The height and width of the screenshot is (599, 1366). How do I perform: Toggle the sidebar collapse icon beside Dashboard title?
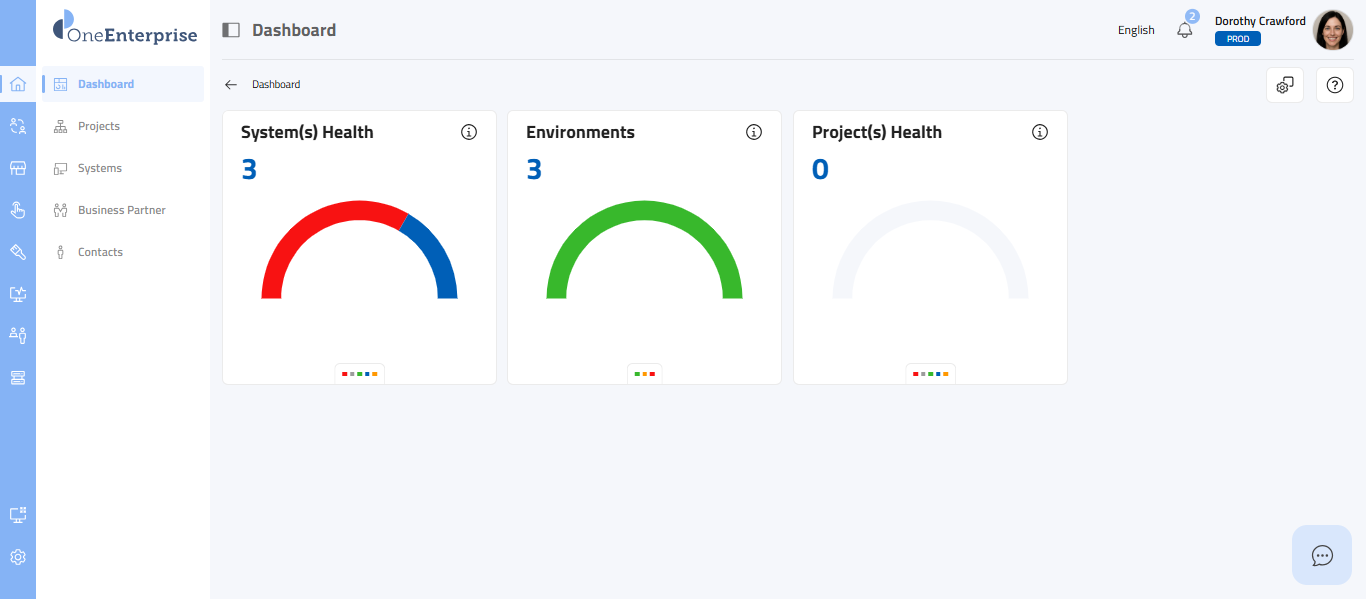[231, 30]
